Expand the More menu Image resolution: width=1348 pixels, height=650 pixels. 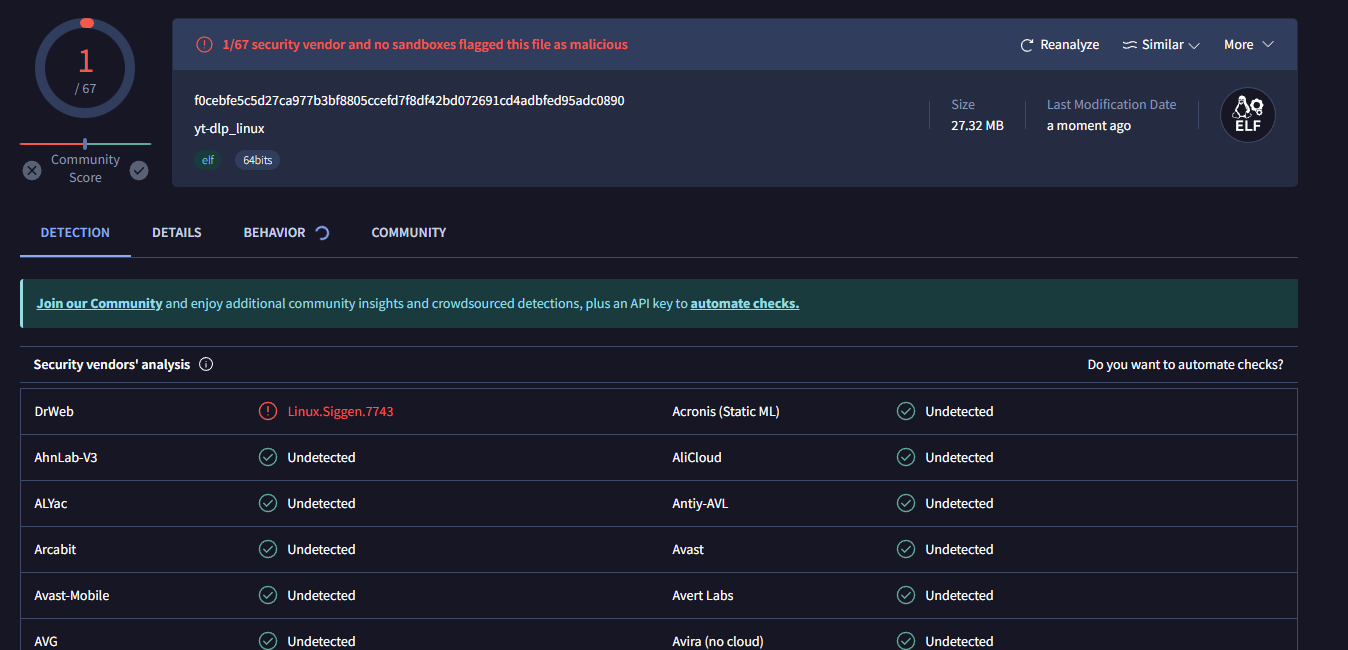tap(1248, 45)
